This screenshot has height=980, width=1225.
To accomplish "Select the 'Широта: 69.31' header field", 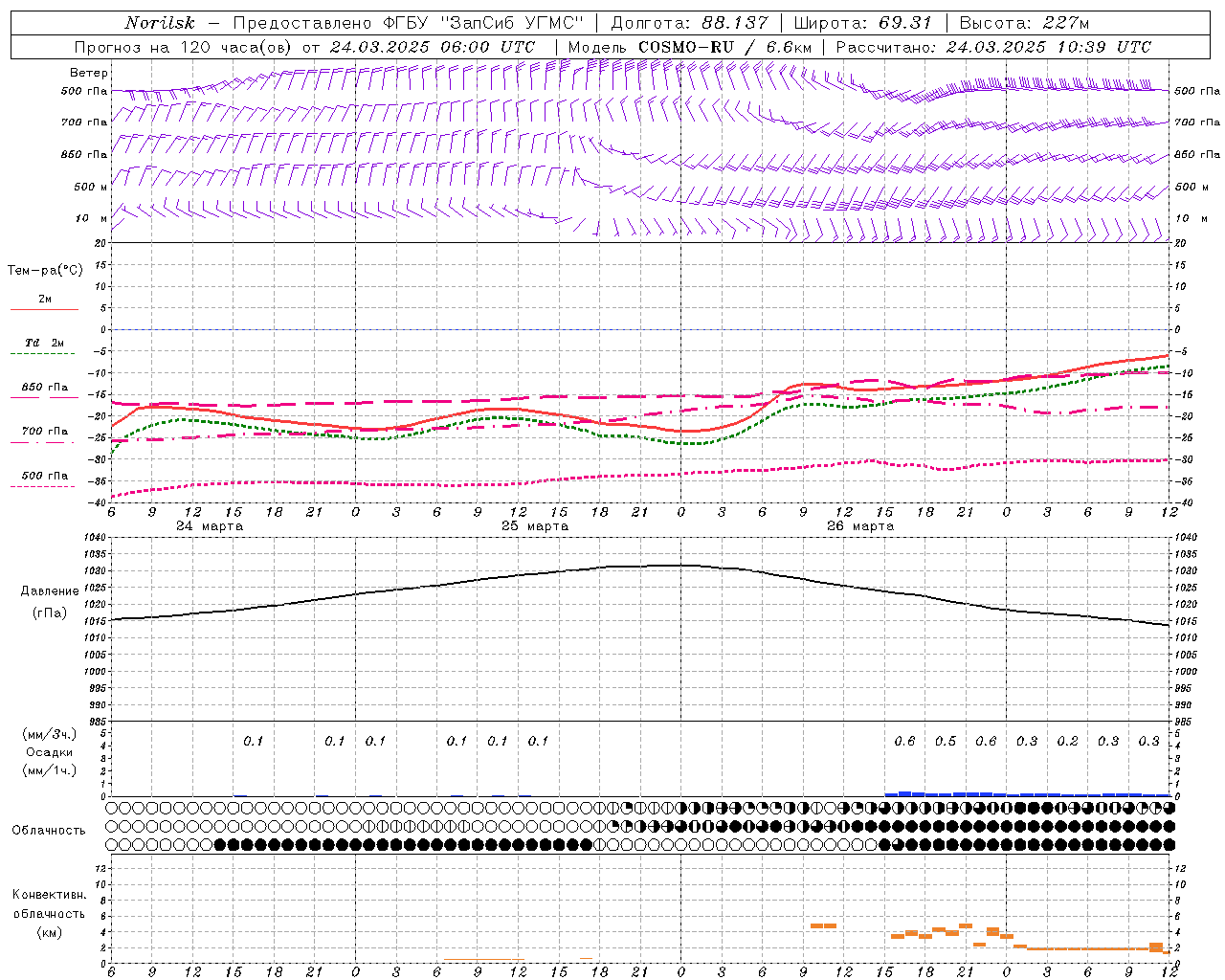I will (862, 23).
